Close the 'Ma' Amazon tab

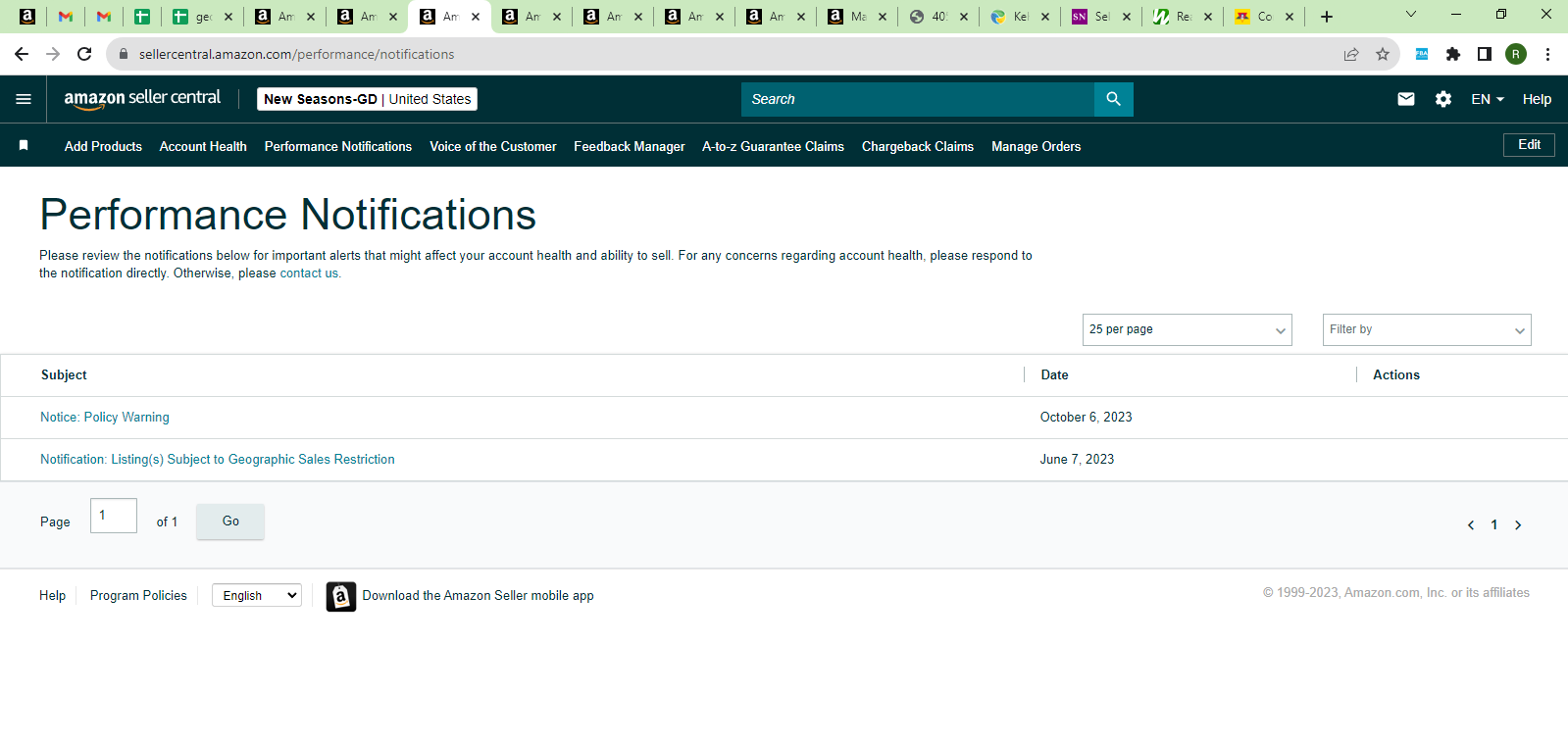pyautogui.click(x=883, y=17)
